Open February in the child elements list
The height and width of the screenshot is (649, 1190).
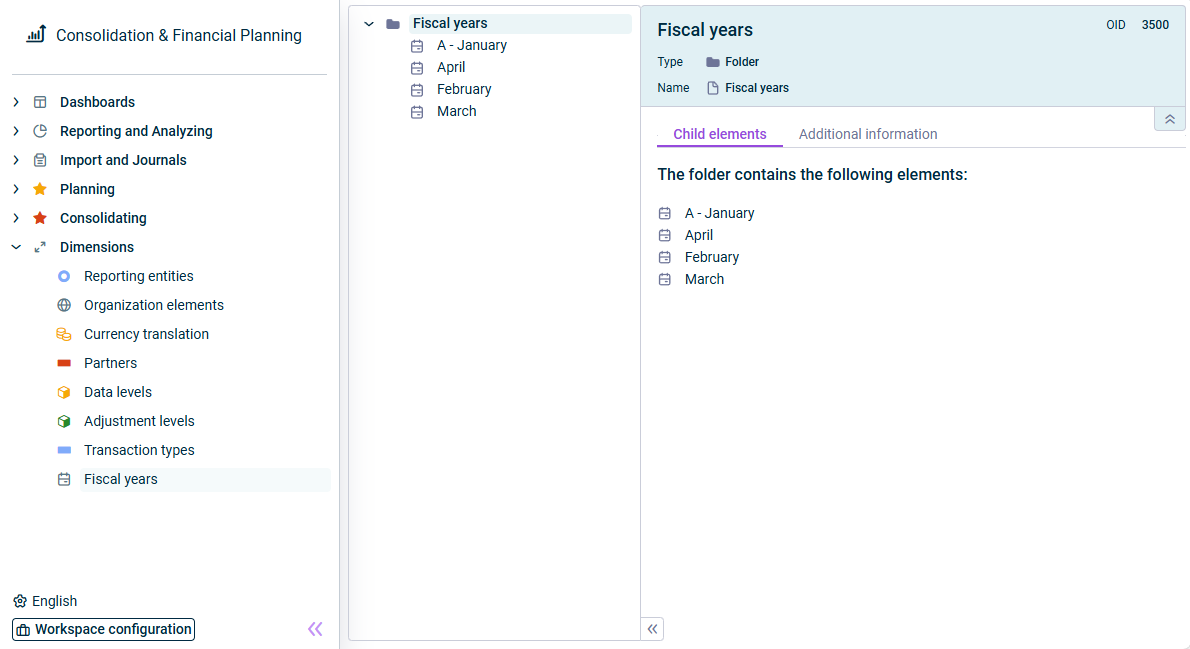click(x=711, y=257)
